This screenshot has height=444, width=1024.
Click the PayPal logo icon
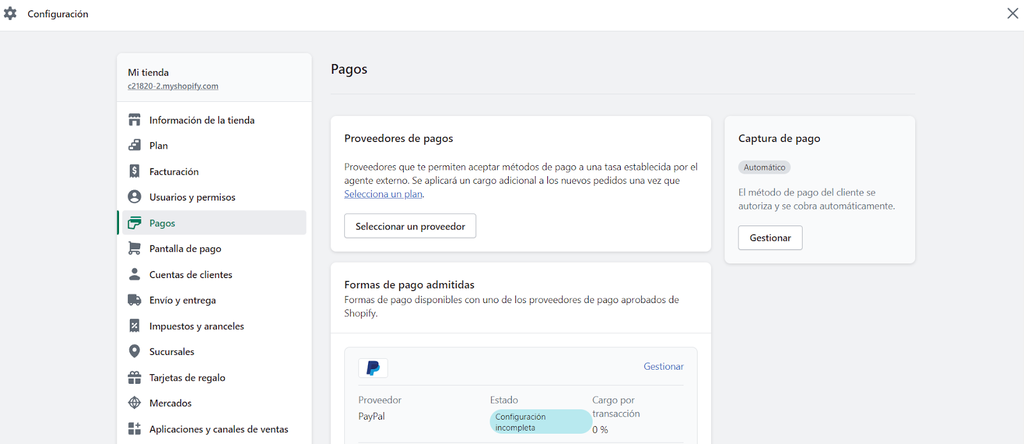[x=373, y=368]
